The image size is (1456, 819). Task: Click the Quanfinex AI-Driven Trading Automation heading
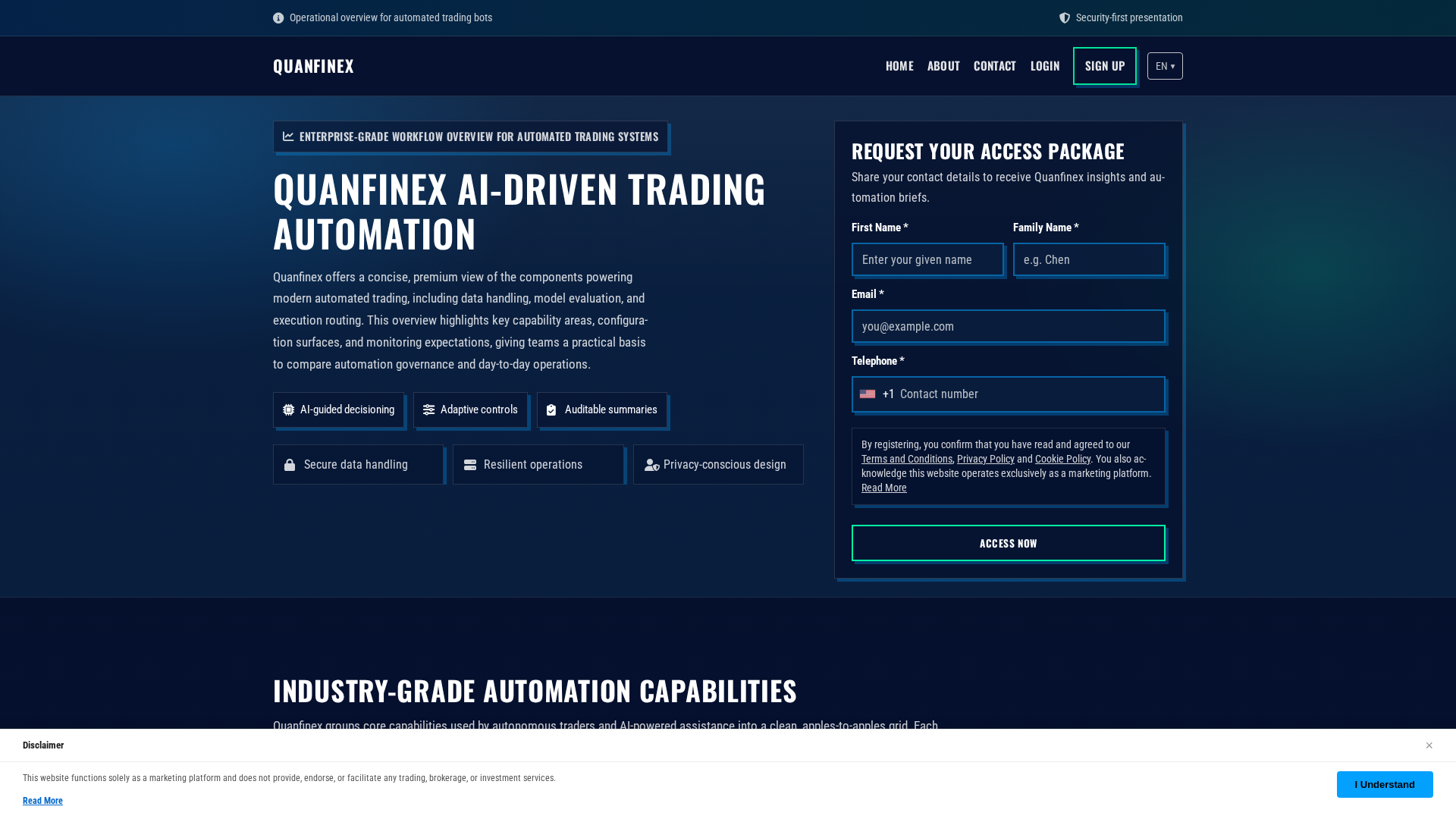(519, 211)
